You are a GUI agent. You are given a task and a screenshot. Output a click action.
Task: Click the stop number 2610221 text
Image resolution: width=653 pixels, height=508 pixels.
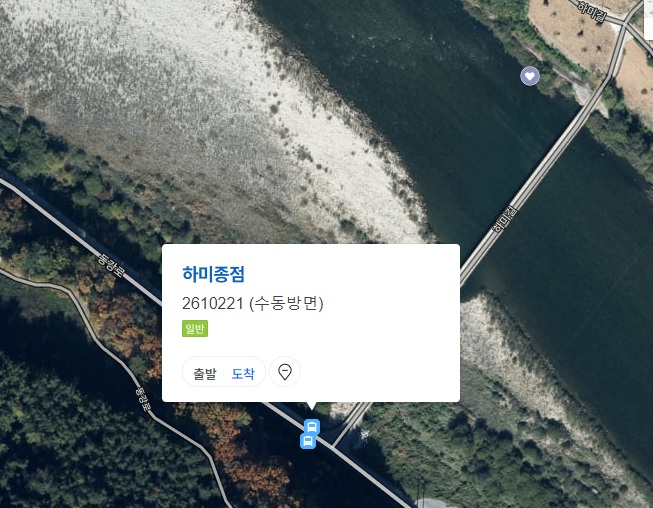(212, 303)
